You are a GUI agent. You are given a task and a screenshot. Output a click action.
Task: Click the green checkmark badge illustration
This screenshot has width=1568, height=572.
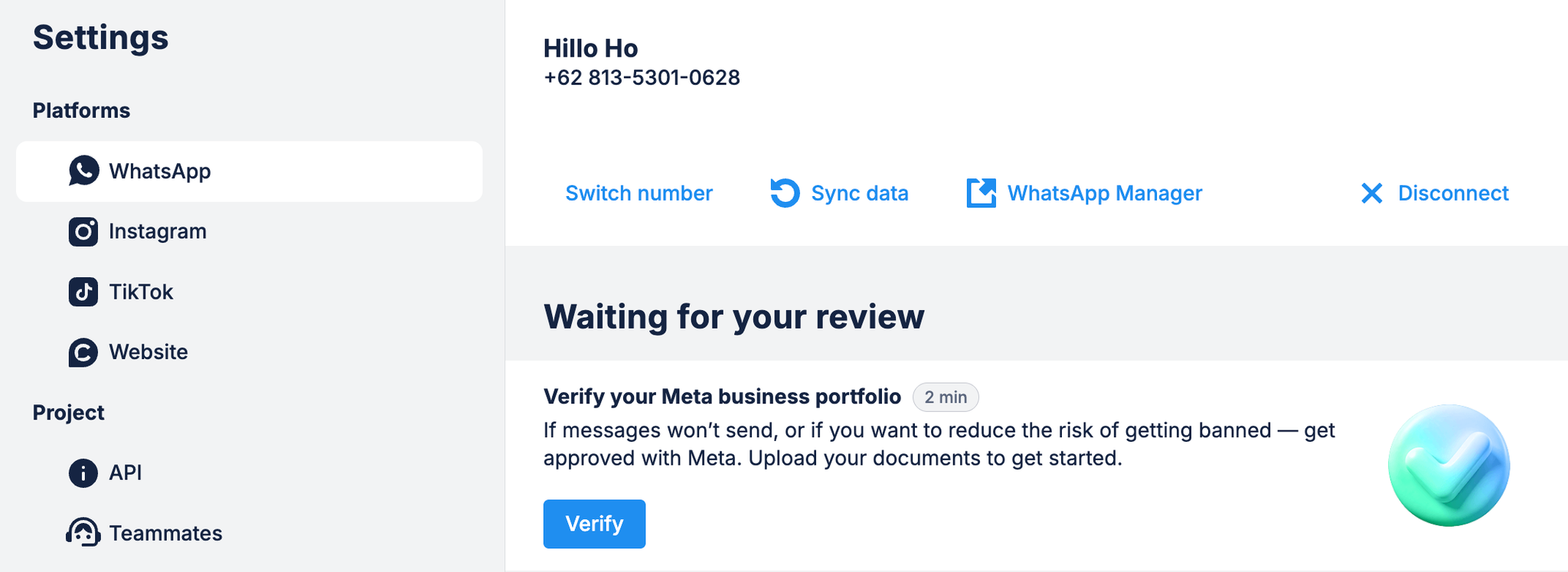1449,466
